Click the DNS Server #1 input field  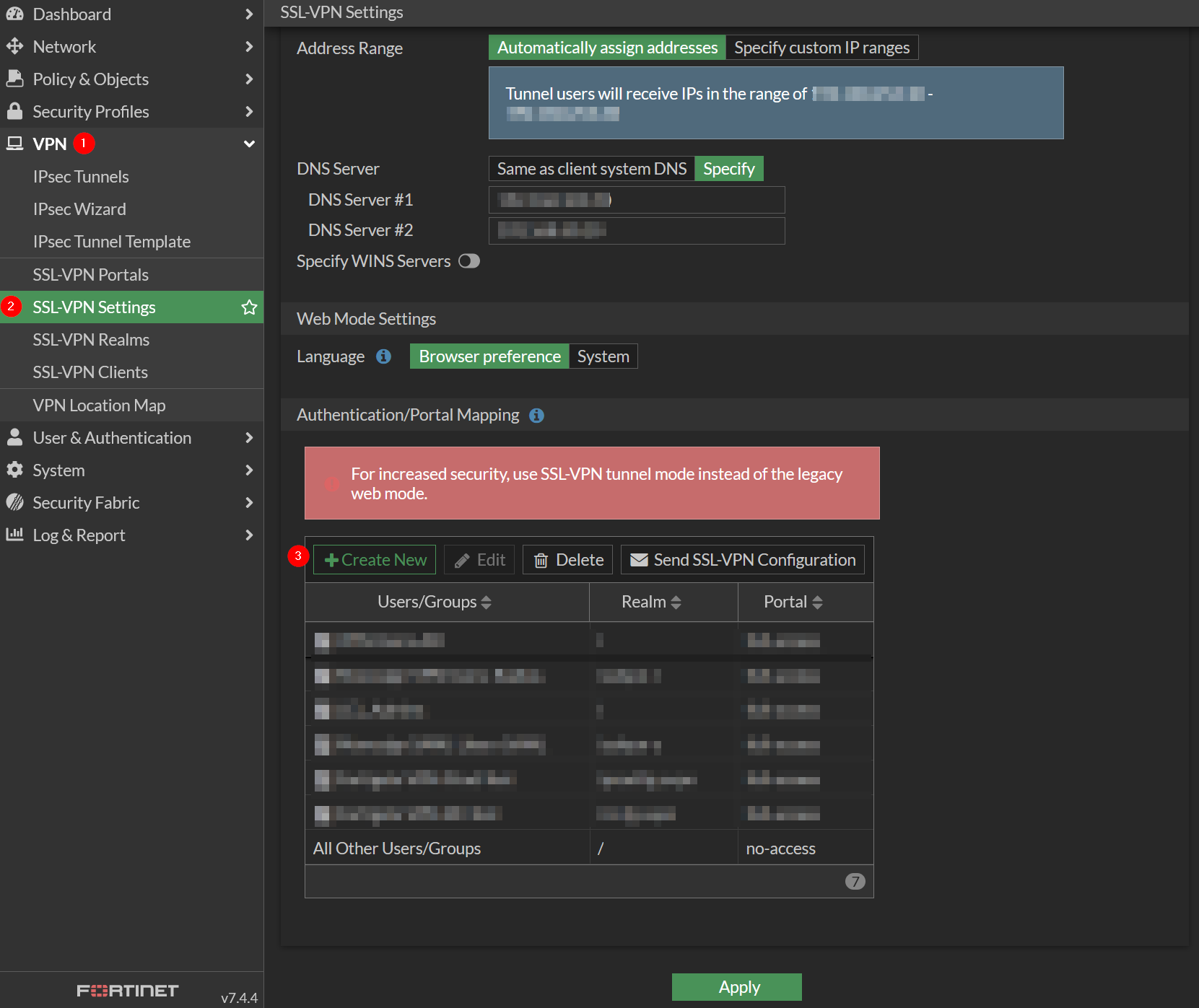pyautogui.click(x=636, y=200)
